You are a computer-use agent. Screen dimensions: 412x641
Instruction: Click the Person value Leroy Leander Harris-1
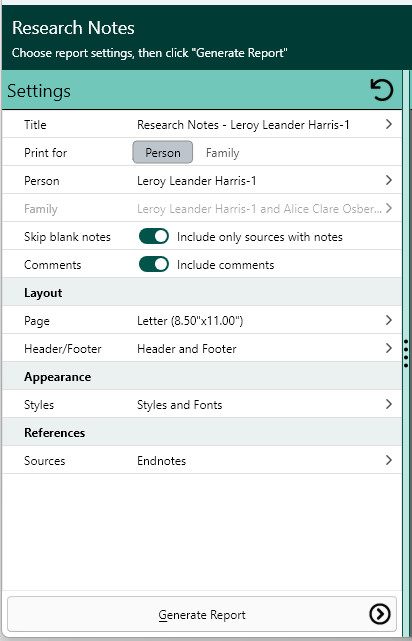point(197,181)
